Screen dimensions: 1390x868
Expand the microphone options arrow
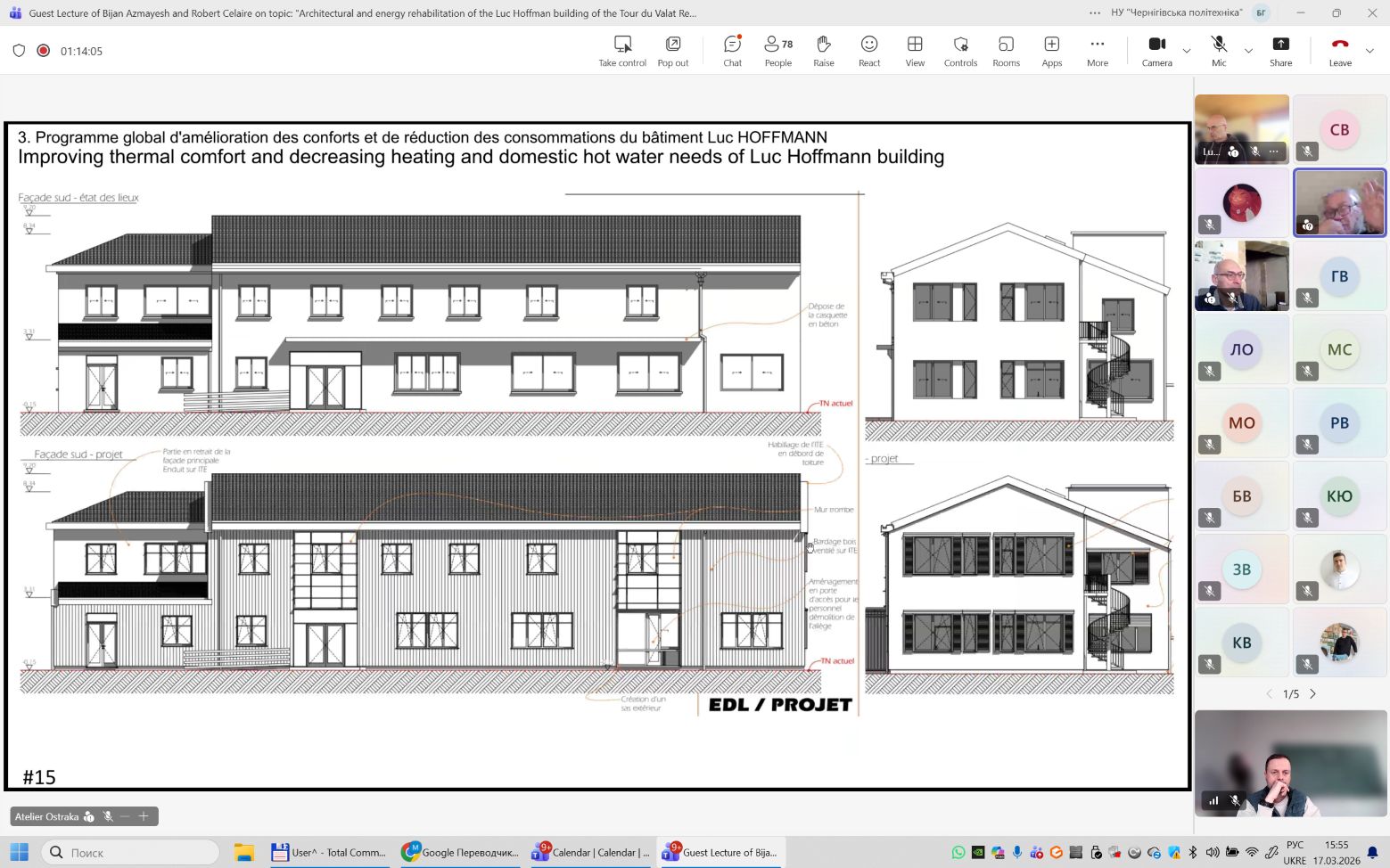click(1248, 51)
